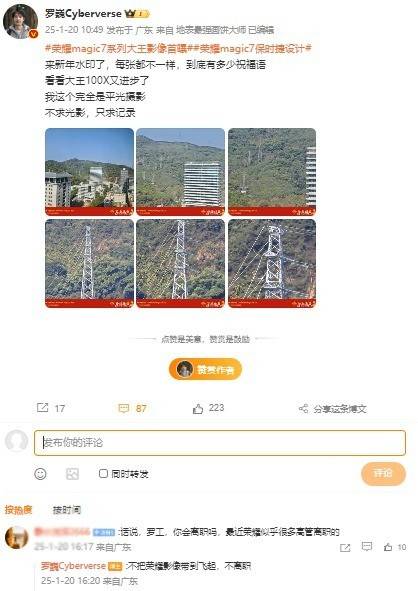Open the emoji picker smiley icon
Viewport: 418px width, 591px height.
pyautogui.click(x=40, y=474)
